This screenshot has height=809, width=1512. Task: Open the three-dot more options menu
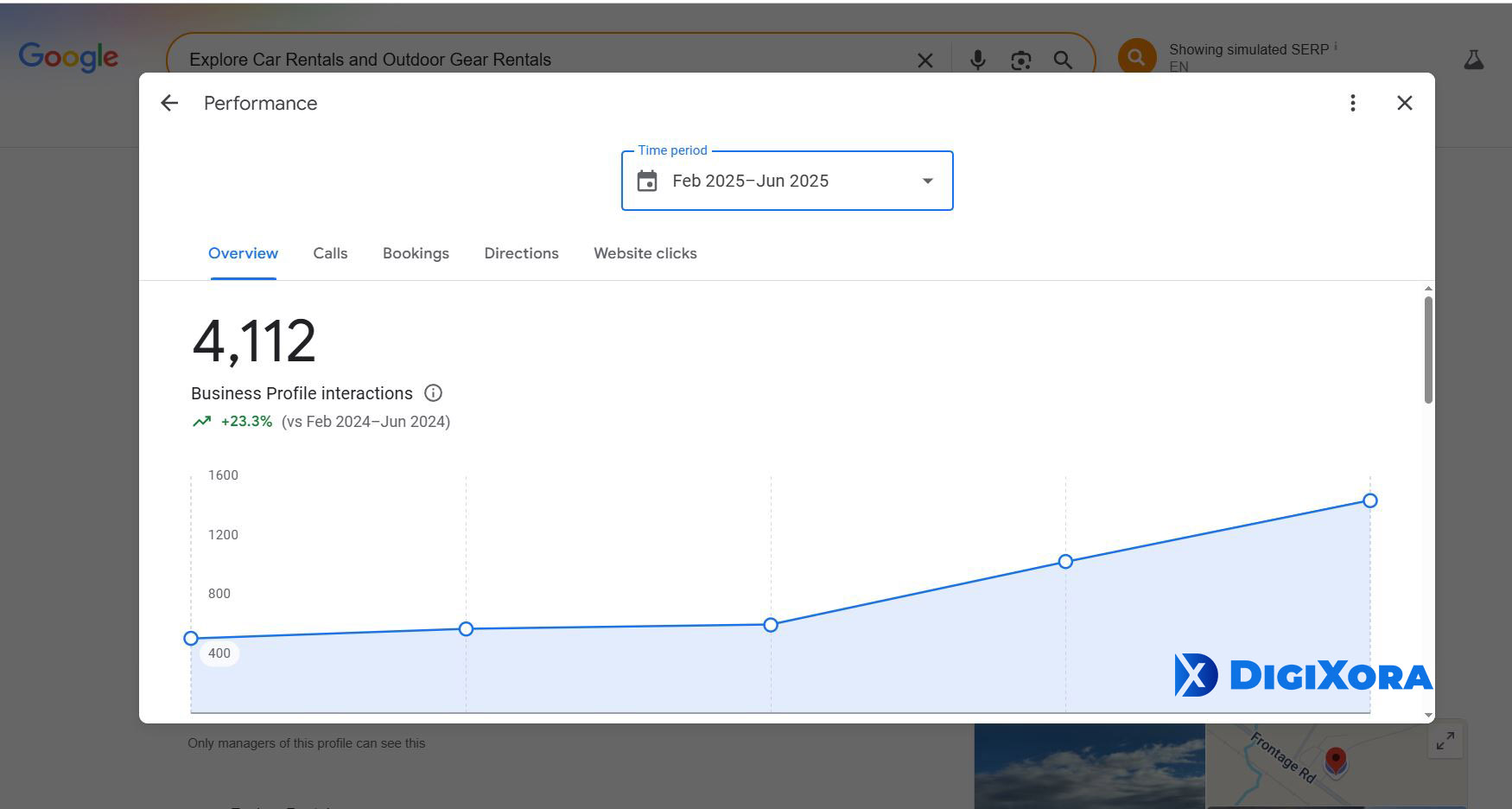[1352, 103]
